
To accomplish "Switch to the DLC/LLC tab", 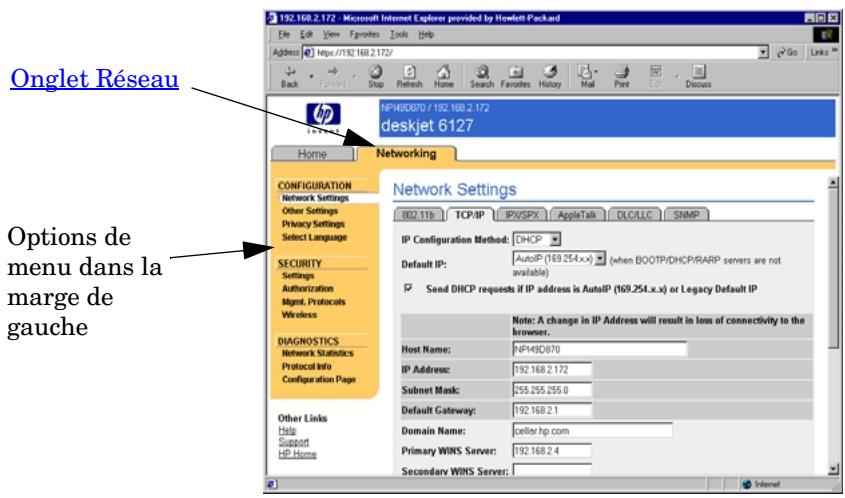I will (x=634, y=215).
